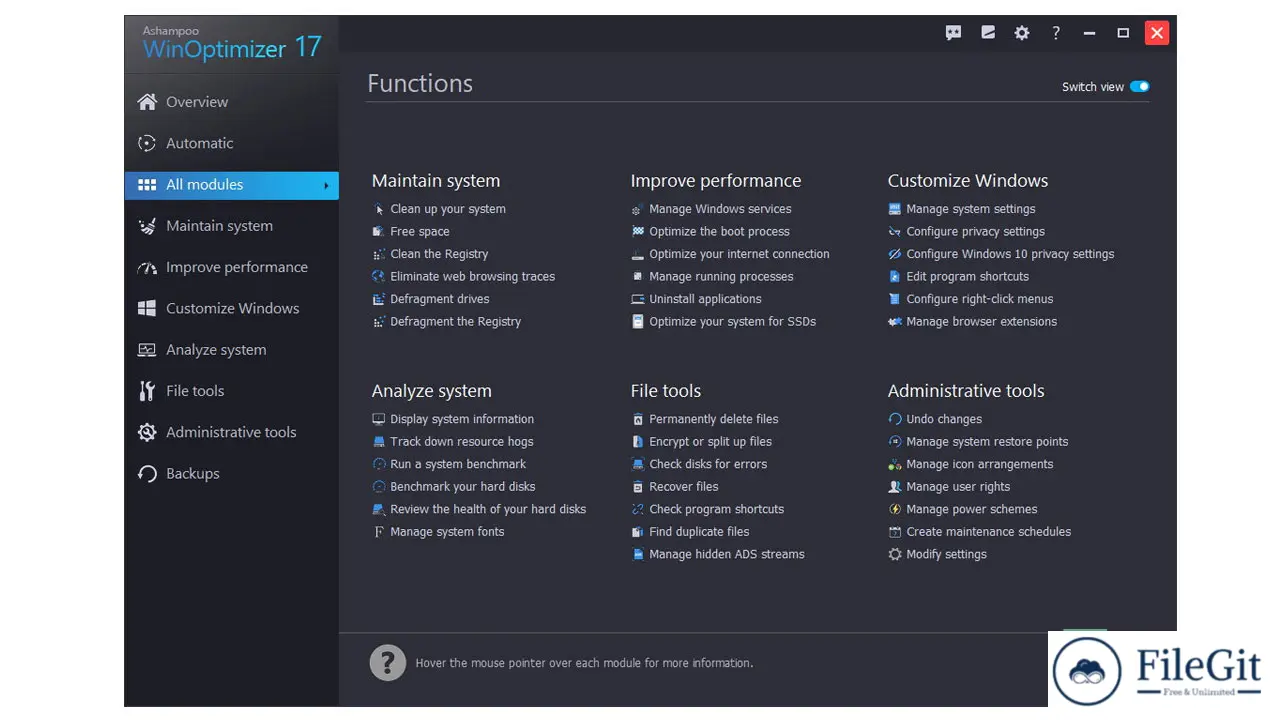Click the Analyze system monitor icon
The image size is (1280, 720).
147,350
